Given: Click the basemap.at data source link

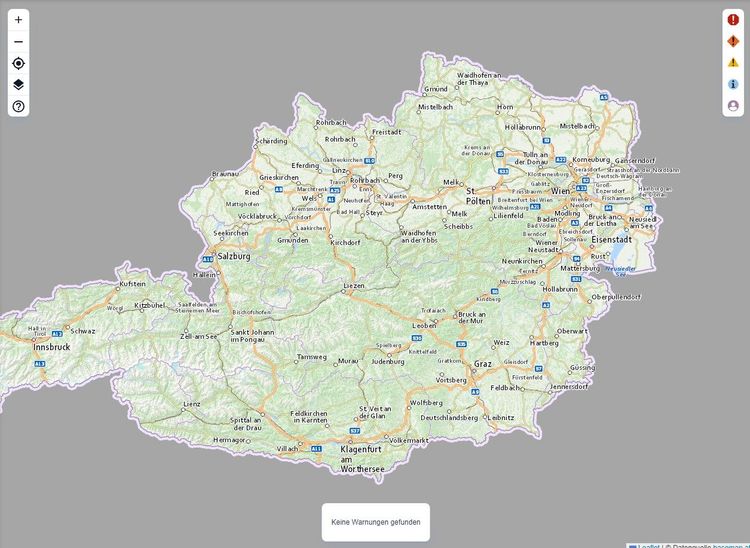Looking at the screenshot, I should click(730, 545).
